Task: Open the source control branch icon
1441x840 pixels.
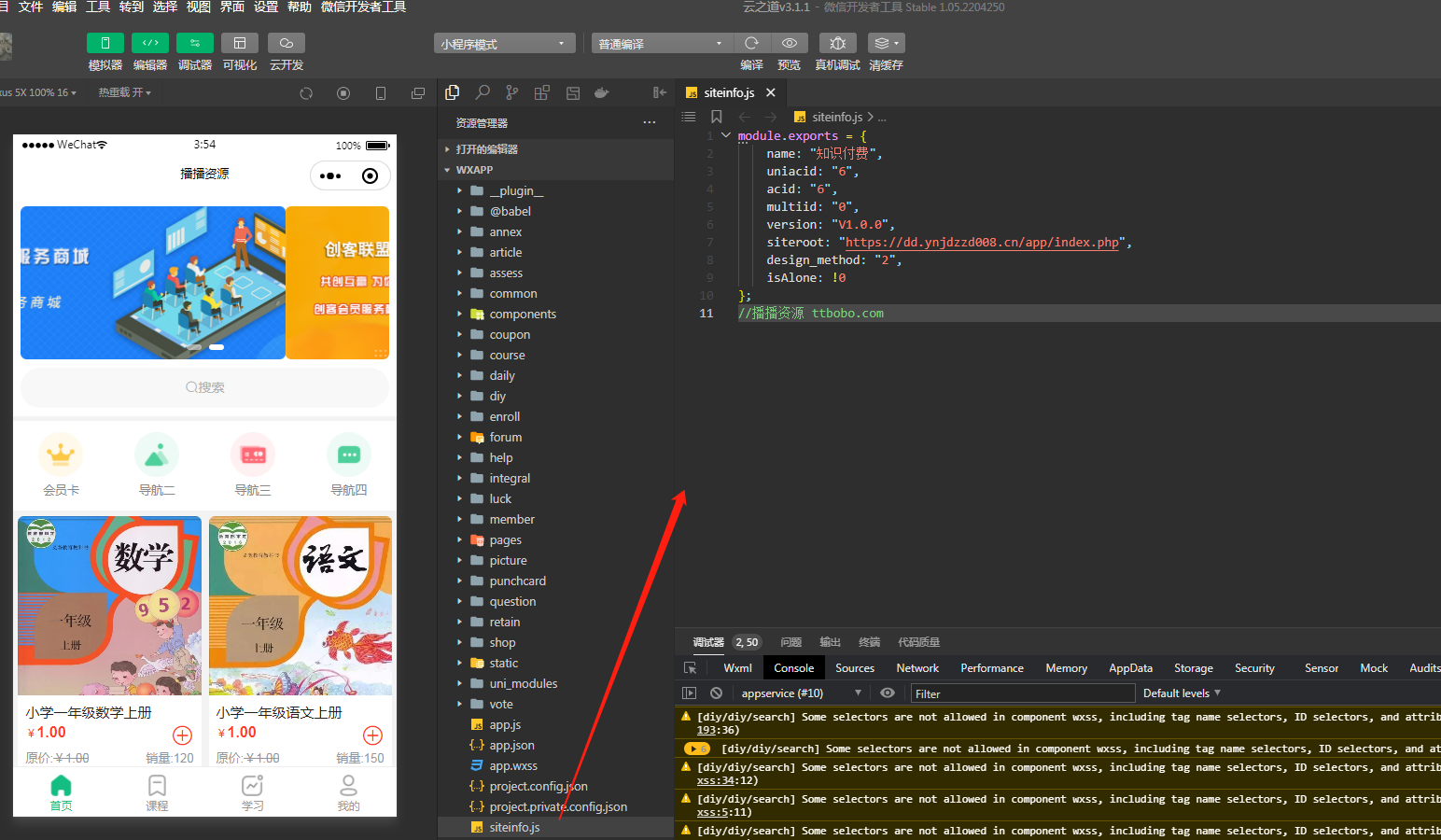Action: (x=512, y=92)
